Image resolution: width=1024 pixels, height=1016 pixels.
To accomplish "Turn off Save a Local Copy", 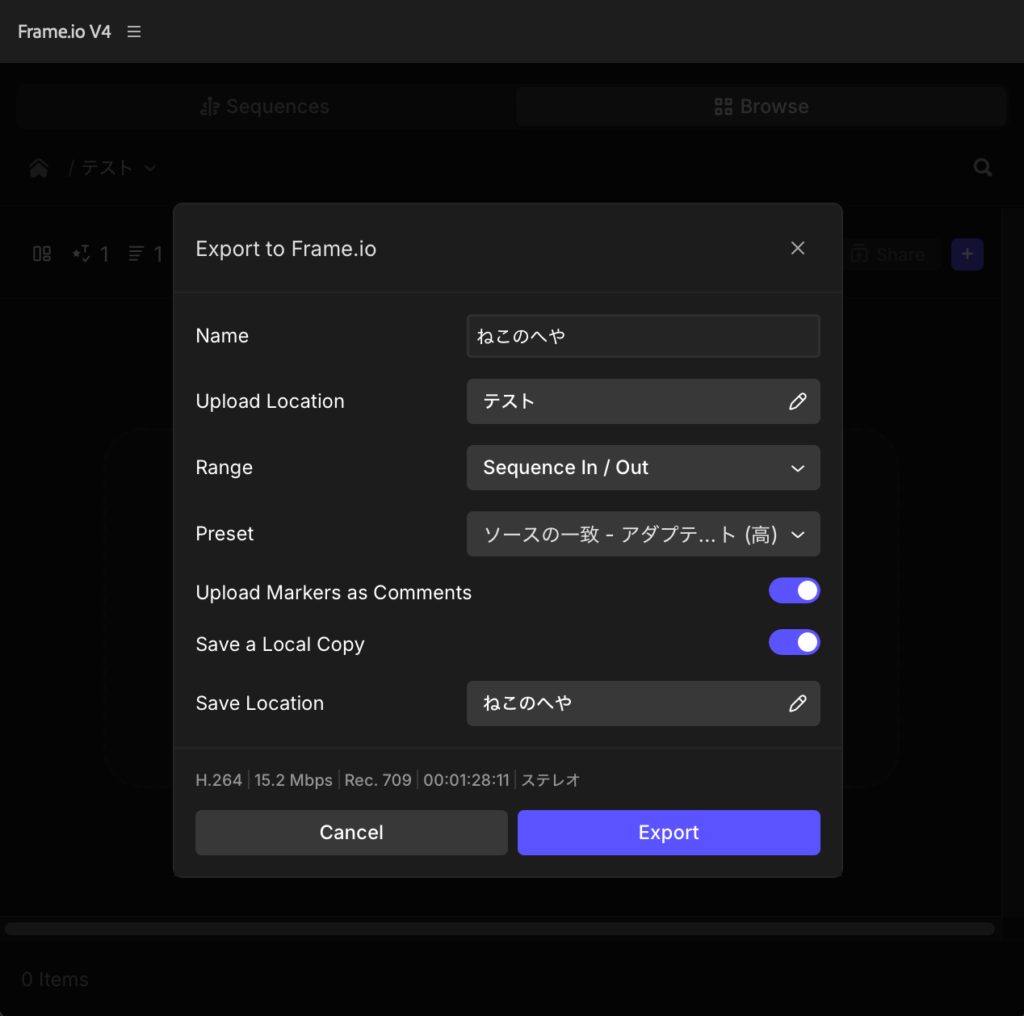I will (x=794, y=642).
